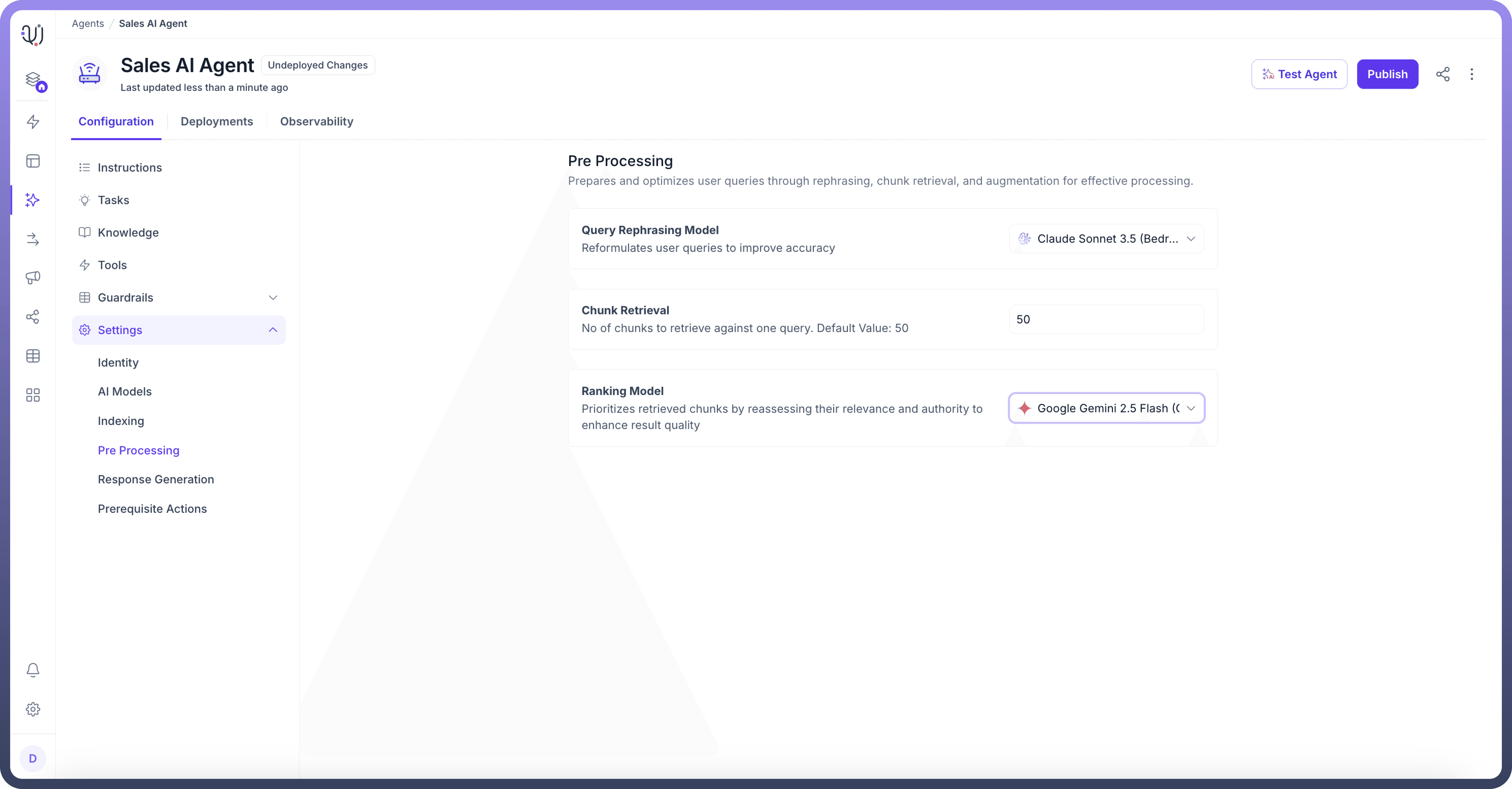Click the Publish button
The height and width of the screenshot is (789, 1512).
coord(1387,74)
